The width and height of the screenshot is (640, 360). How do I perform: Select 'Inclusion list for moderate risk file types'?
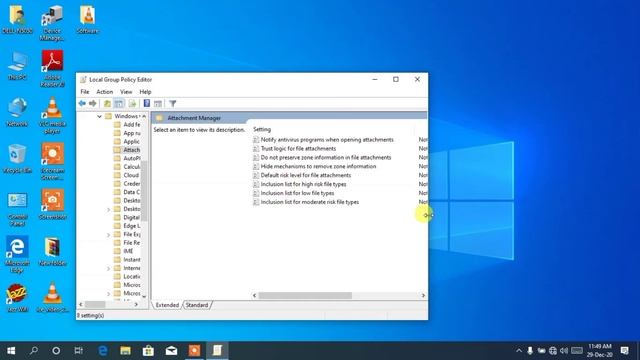(309, 202)
